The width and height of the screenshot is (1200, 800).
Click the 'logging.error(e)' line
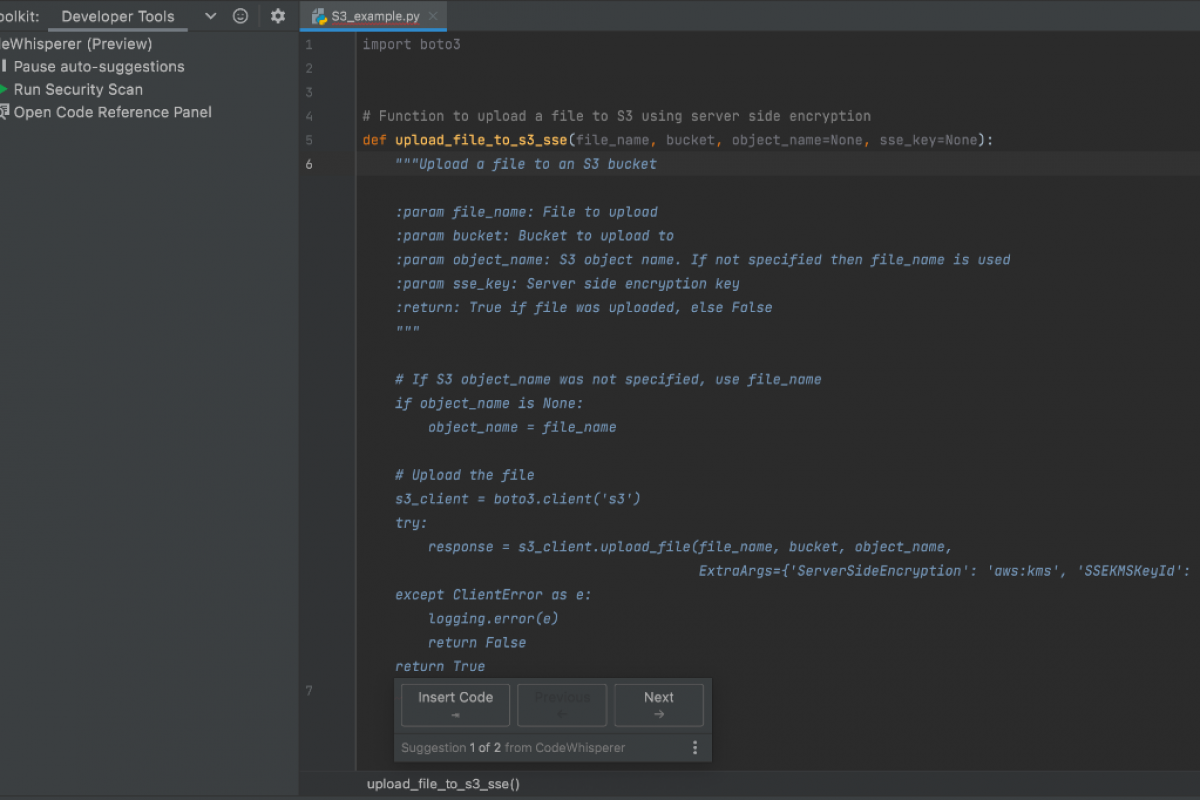click(x=493, y=619)
